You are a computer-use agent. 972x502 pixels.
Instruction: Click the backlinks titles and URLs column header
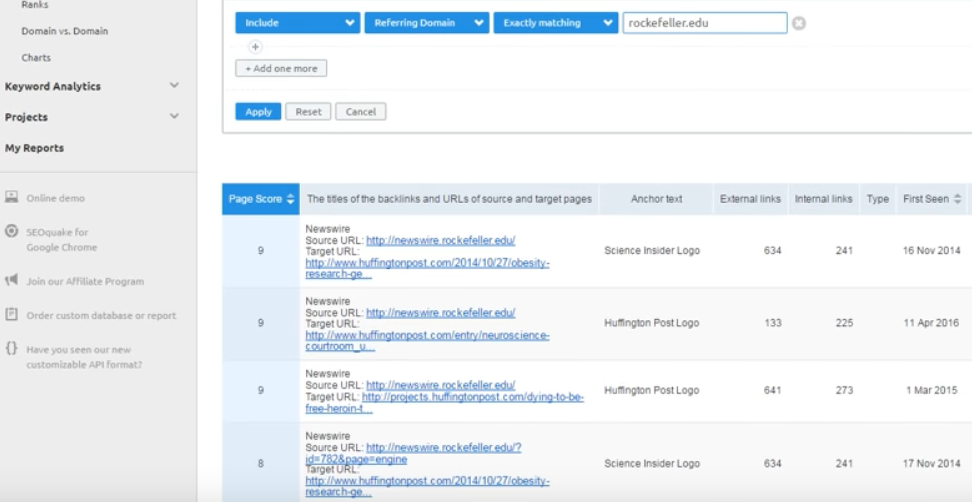449,199
